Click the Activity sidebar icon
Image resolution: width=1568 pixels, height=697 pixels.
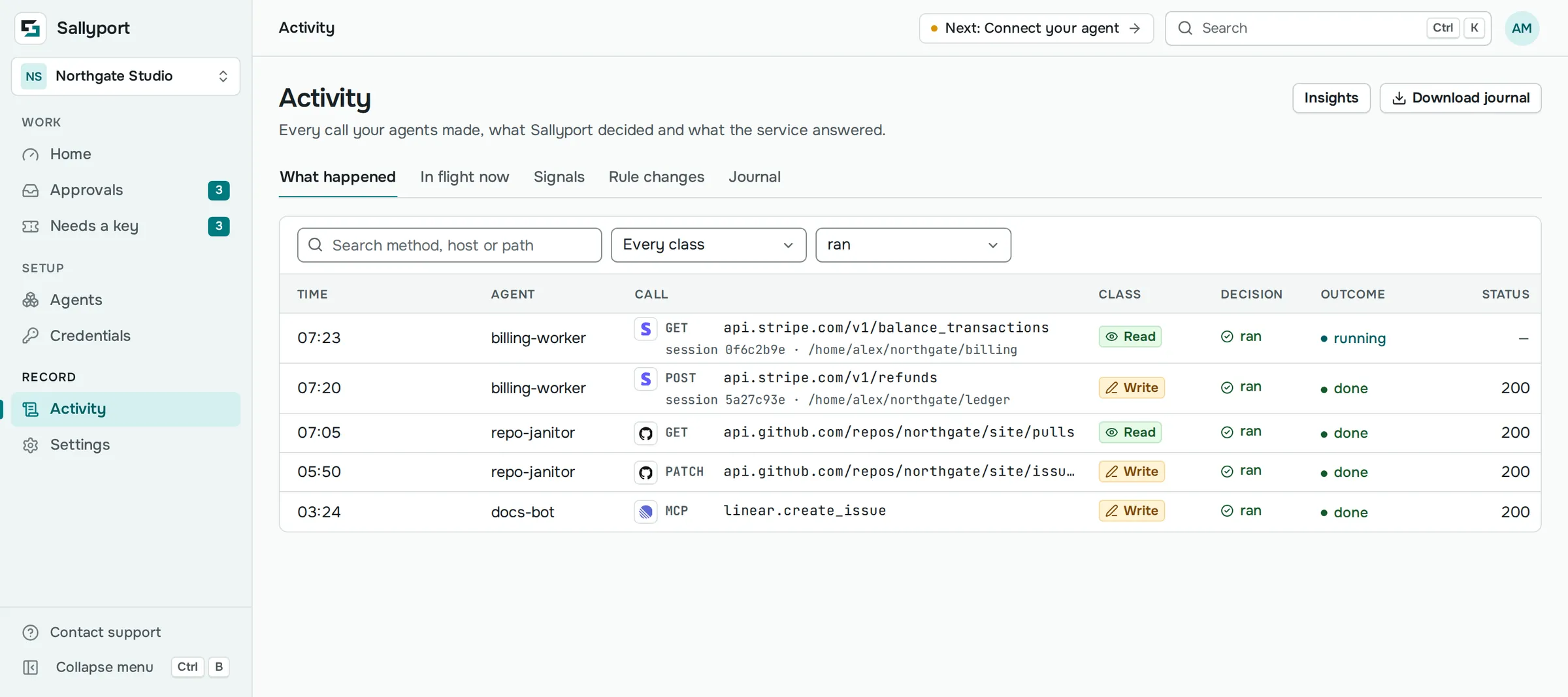pyautogui.click(x=31, y=409)
